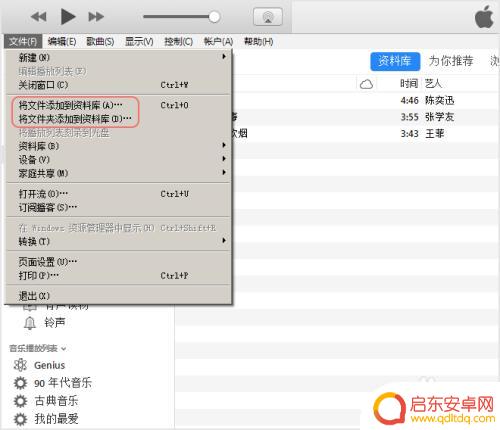
Task: Select the song row by 张学友
Action: [x=366, y=117]
